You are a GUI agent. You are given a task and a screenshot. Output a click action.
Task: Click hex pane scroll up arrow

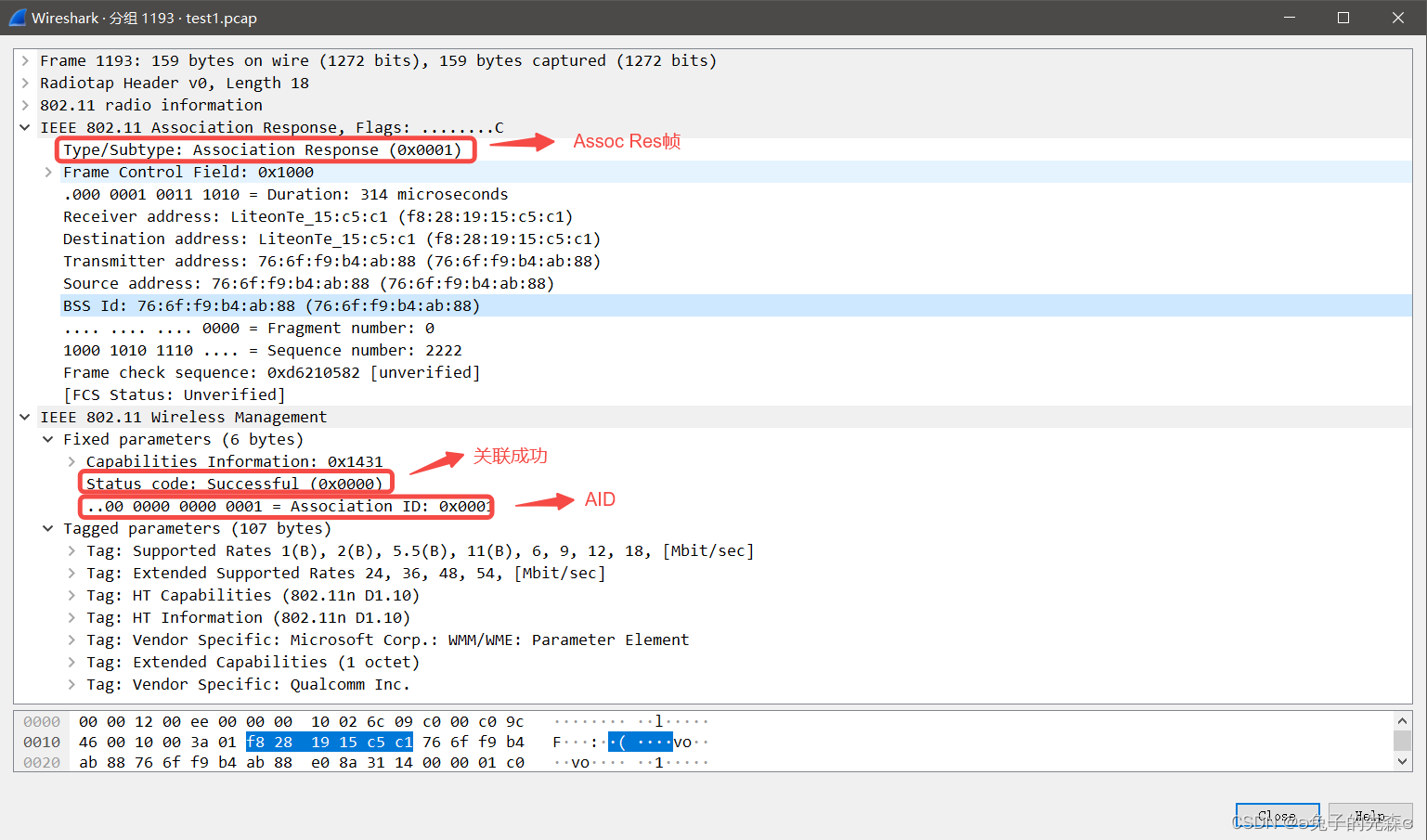click(1402, 721)
